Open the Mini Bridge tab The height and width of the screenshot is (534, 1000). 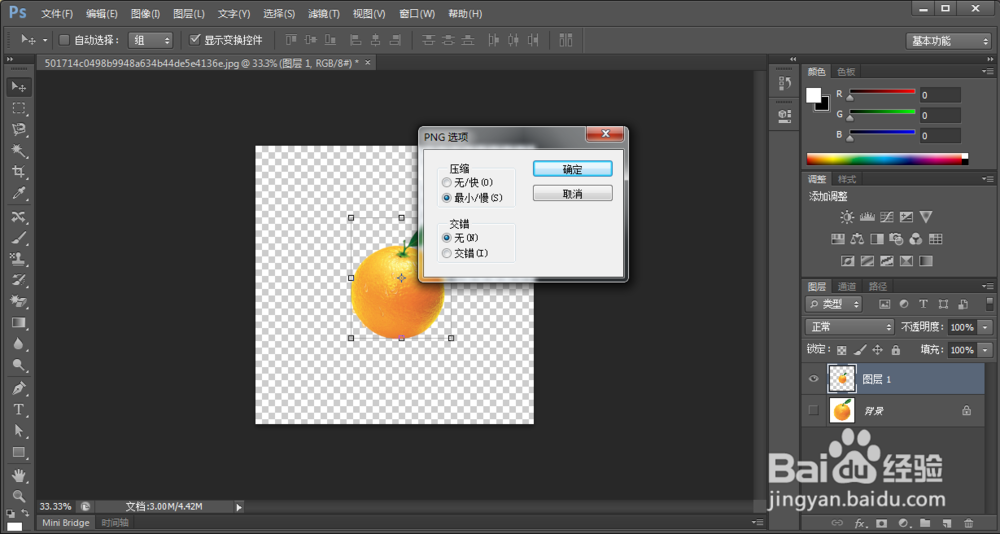(66, 523)
